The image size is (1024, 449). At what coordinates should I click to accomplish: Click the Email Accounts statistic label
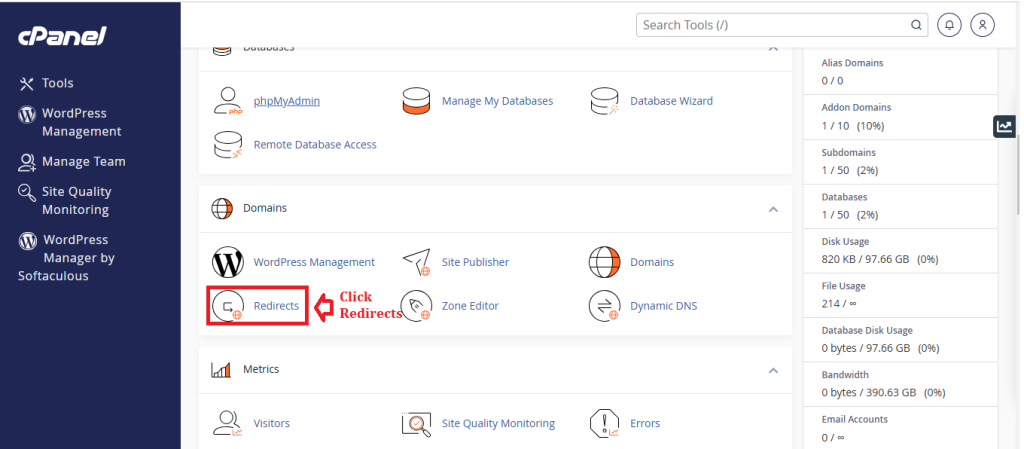coord(855,420)
